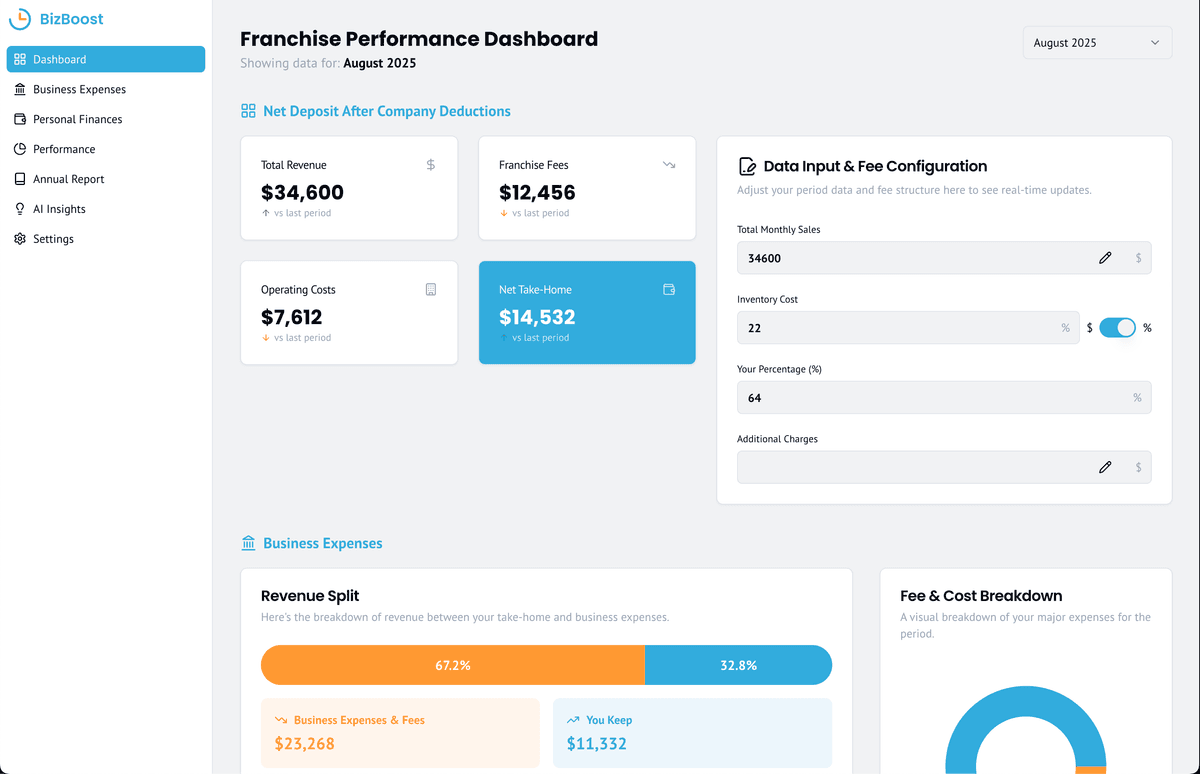Click the percent symbol in Your Percentage field
The image size is (1200, 774).
(x=1137, y=397)
